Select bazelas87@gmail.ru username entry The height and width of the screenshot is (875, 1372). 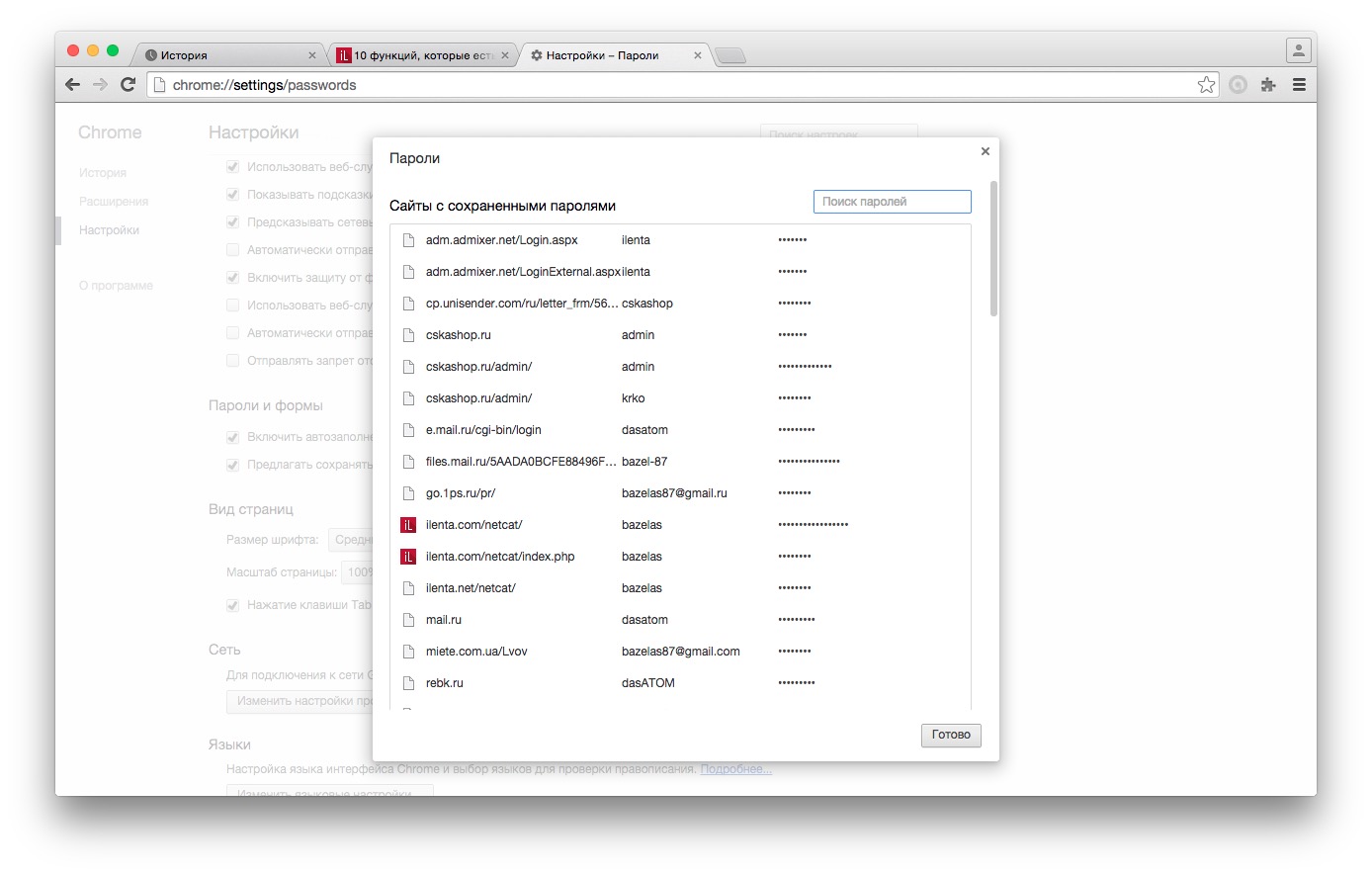pyautogui.click(x=674, y=493)
